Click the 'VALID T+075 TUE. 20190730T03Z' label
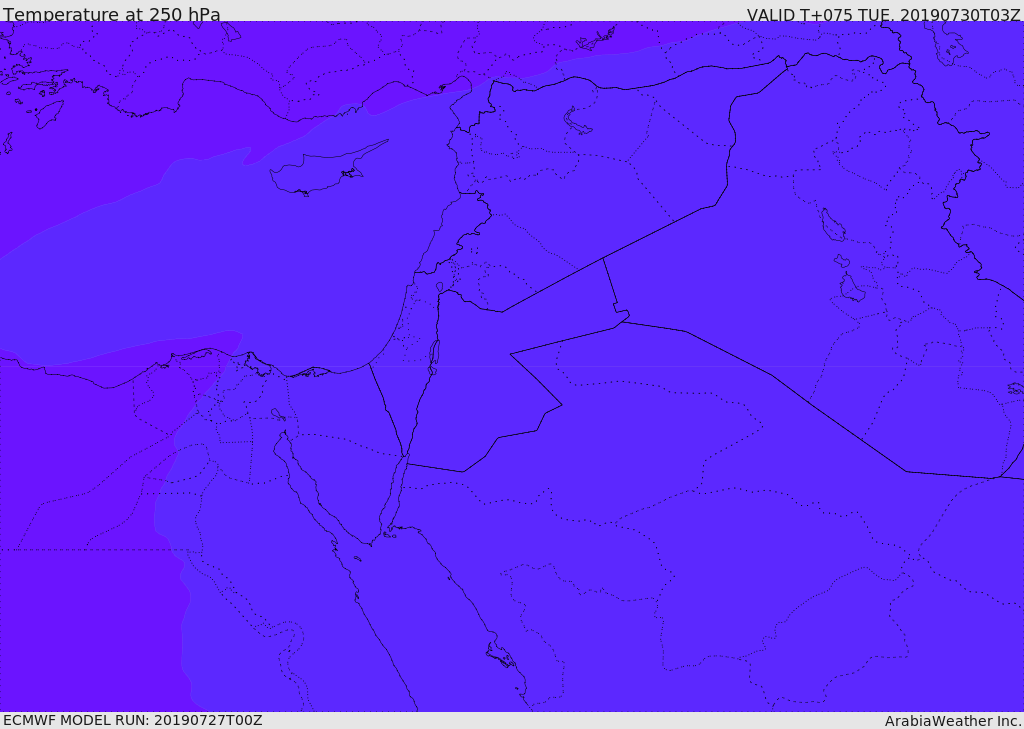Viewport: 1024px width, 729px height. [884, 15]
